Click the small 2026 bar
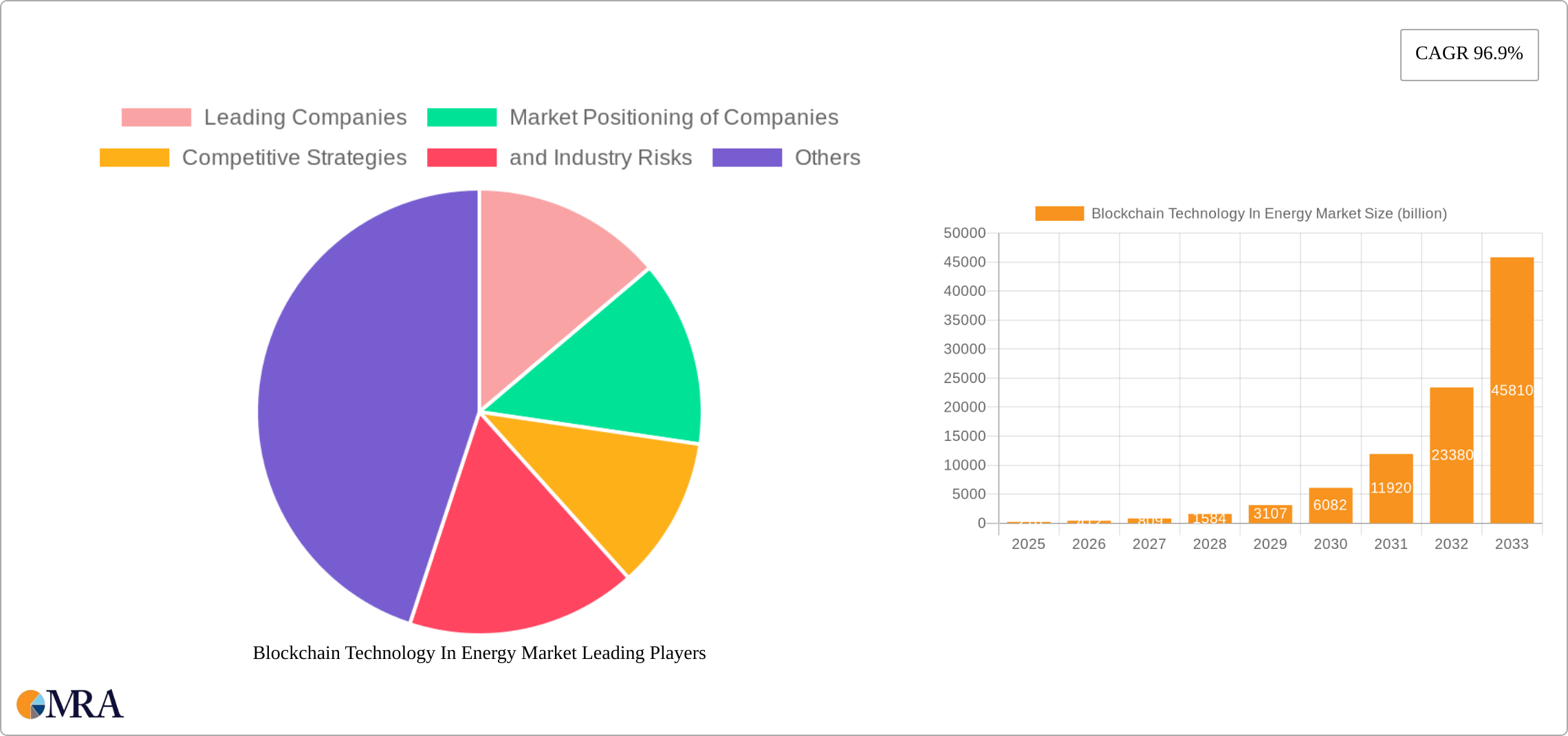The image size is (1568, 736). pos(1089,522)
